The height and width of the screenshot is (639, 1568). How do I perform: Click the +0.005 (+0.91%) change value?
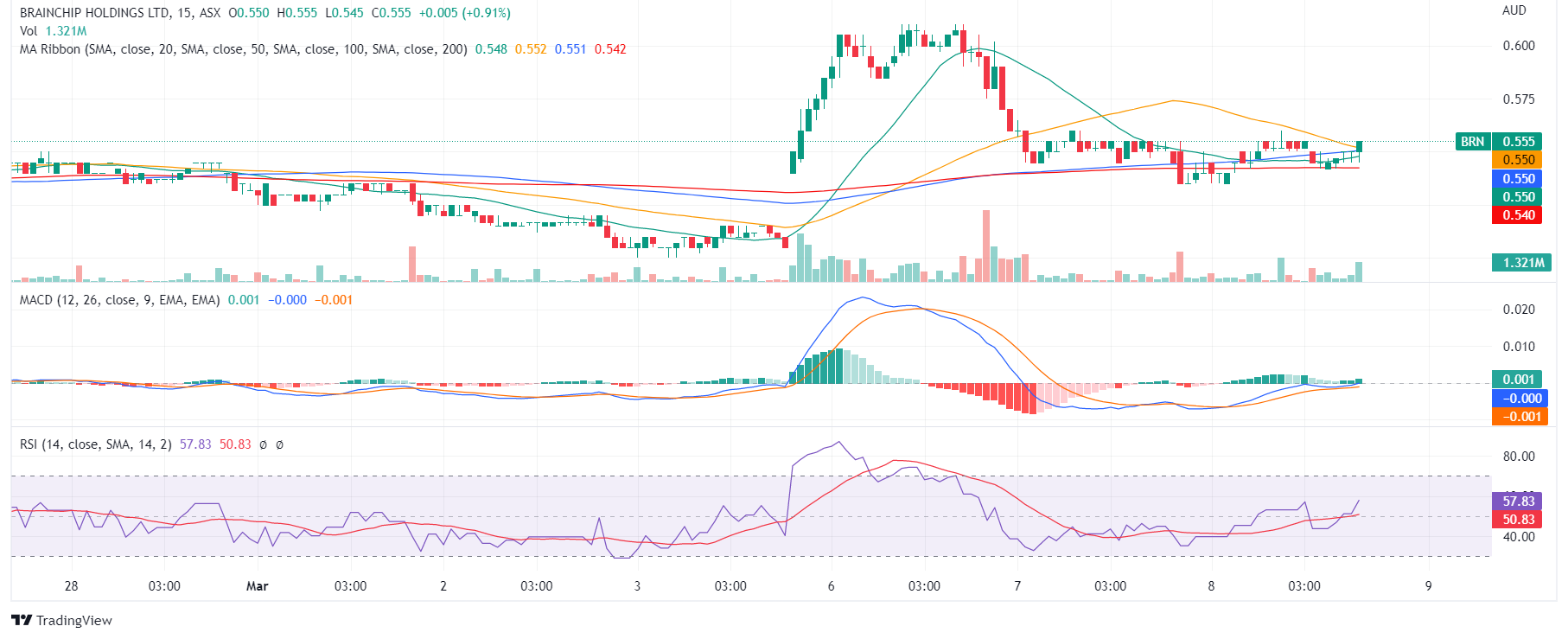[464, 13]
